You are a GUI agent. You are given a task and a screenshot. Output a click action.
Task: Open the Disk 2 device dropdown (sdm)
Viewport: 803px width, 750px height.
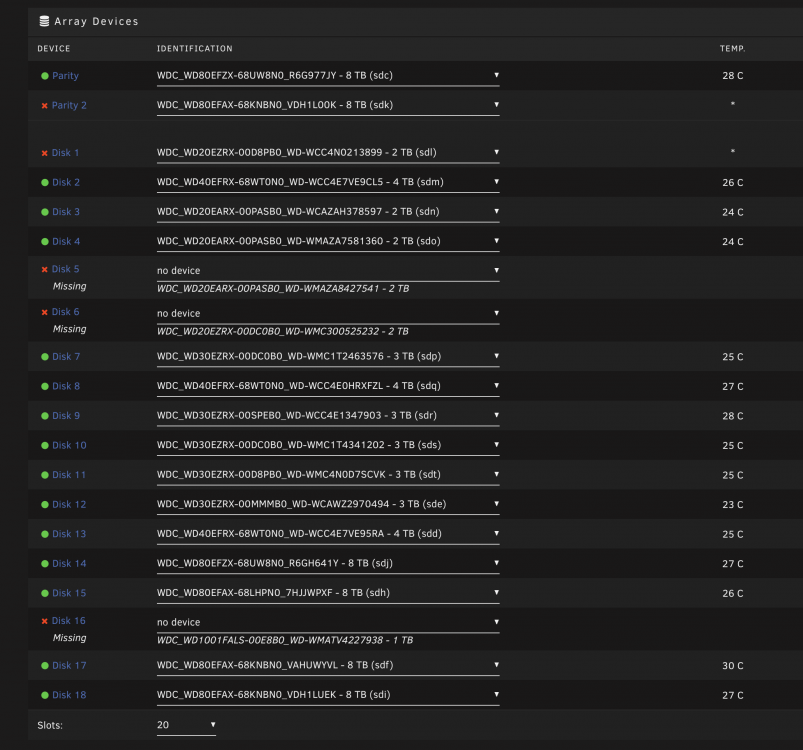(328, 182)
